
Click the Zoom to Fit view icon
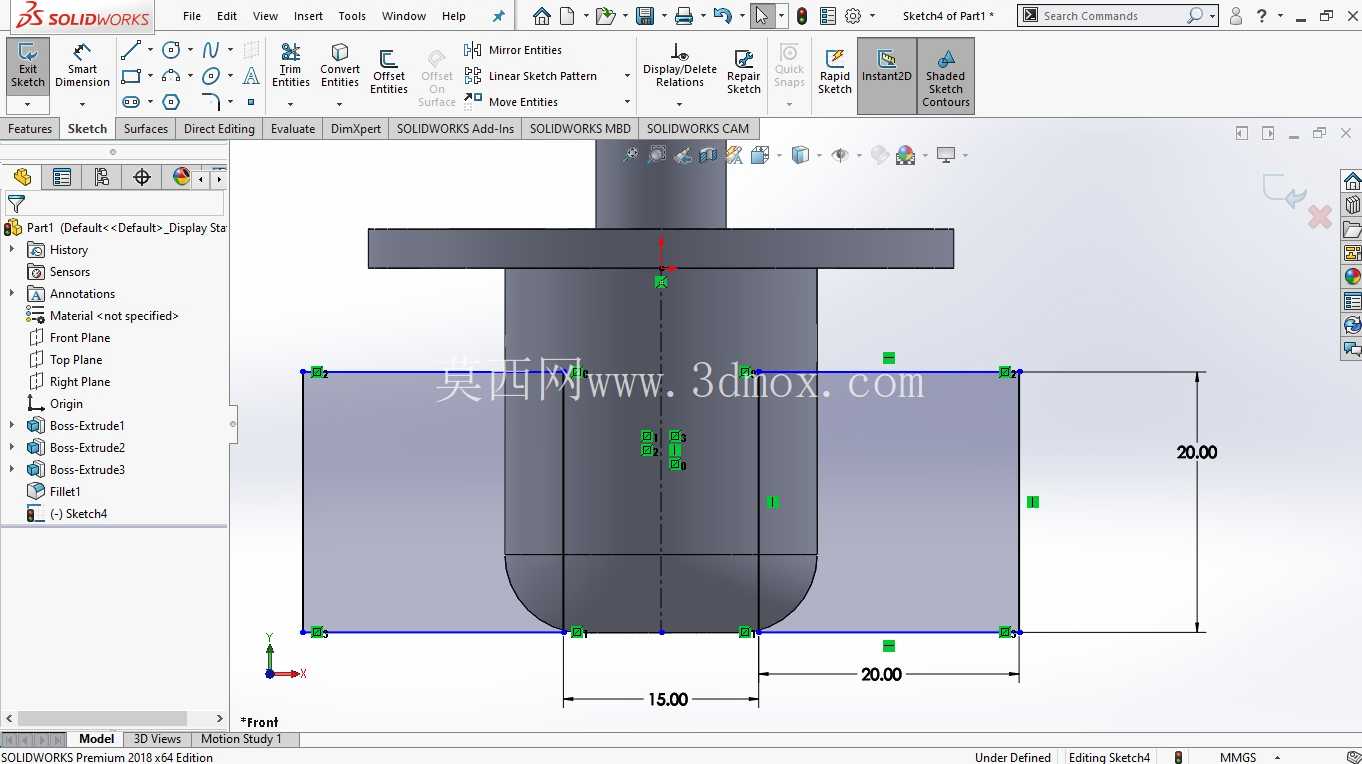630,155
